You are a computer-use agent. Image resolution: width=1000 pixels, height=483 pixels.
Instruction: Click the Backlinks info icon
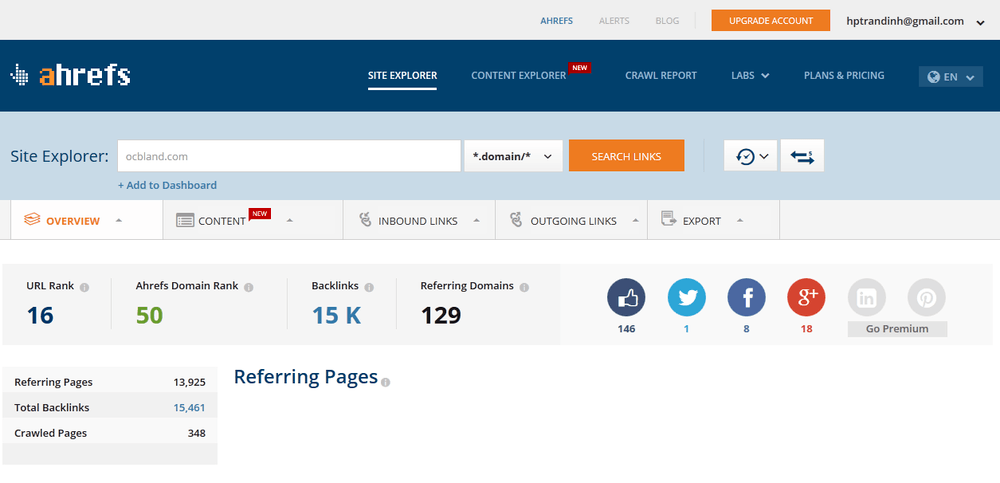pos(369,287)
